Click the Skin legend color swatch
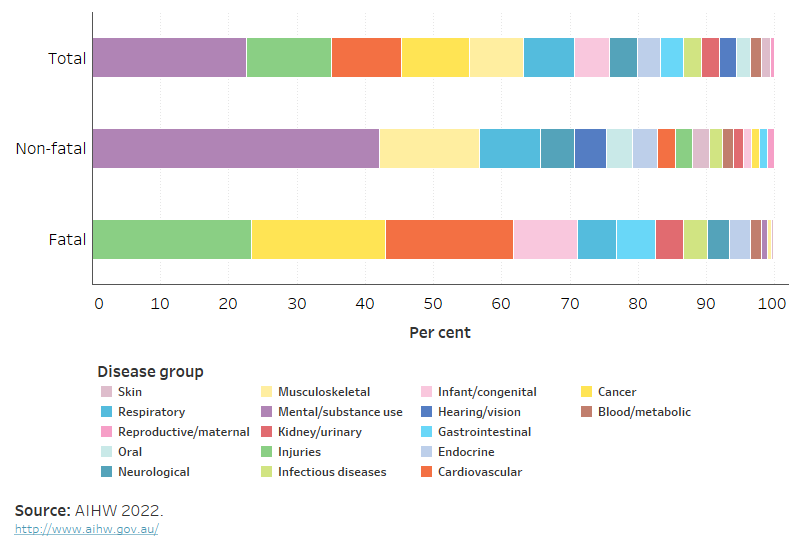This screenshot has width=800, height=550. coord(105,392)
